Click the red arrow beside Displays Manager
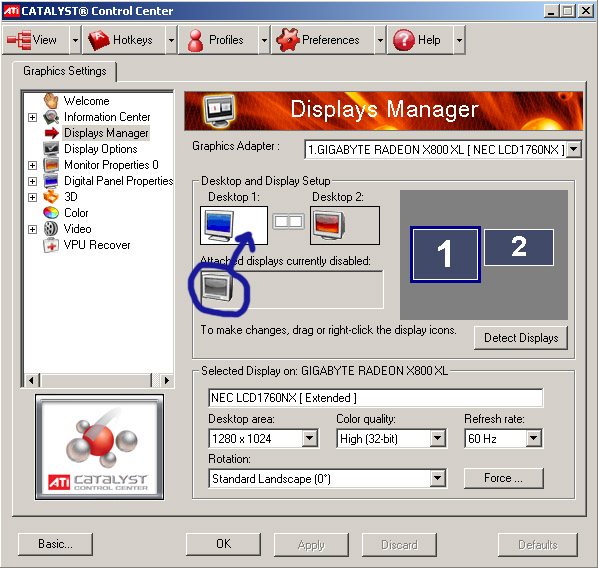598x568 pixels. pos(51,133)
